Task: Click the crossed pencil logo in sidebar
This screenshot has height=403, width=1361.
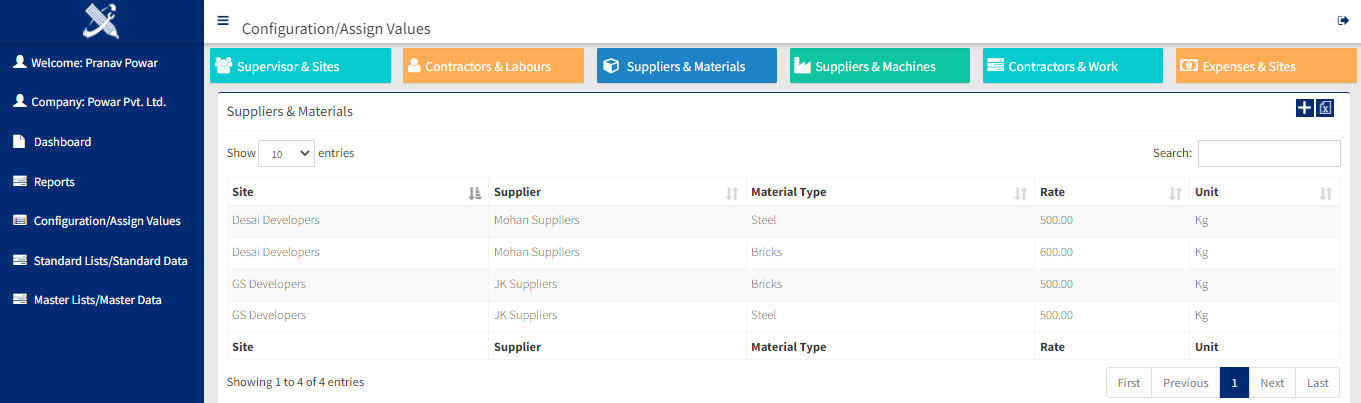Action: [x=101, y=22]
